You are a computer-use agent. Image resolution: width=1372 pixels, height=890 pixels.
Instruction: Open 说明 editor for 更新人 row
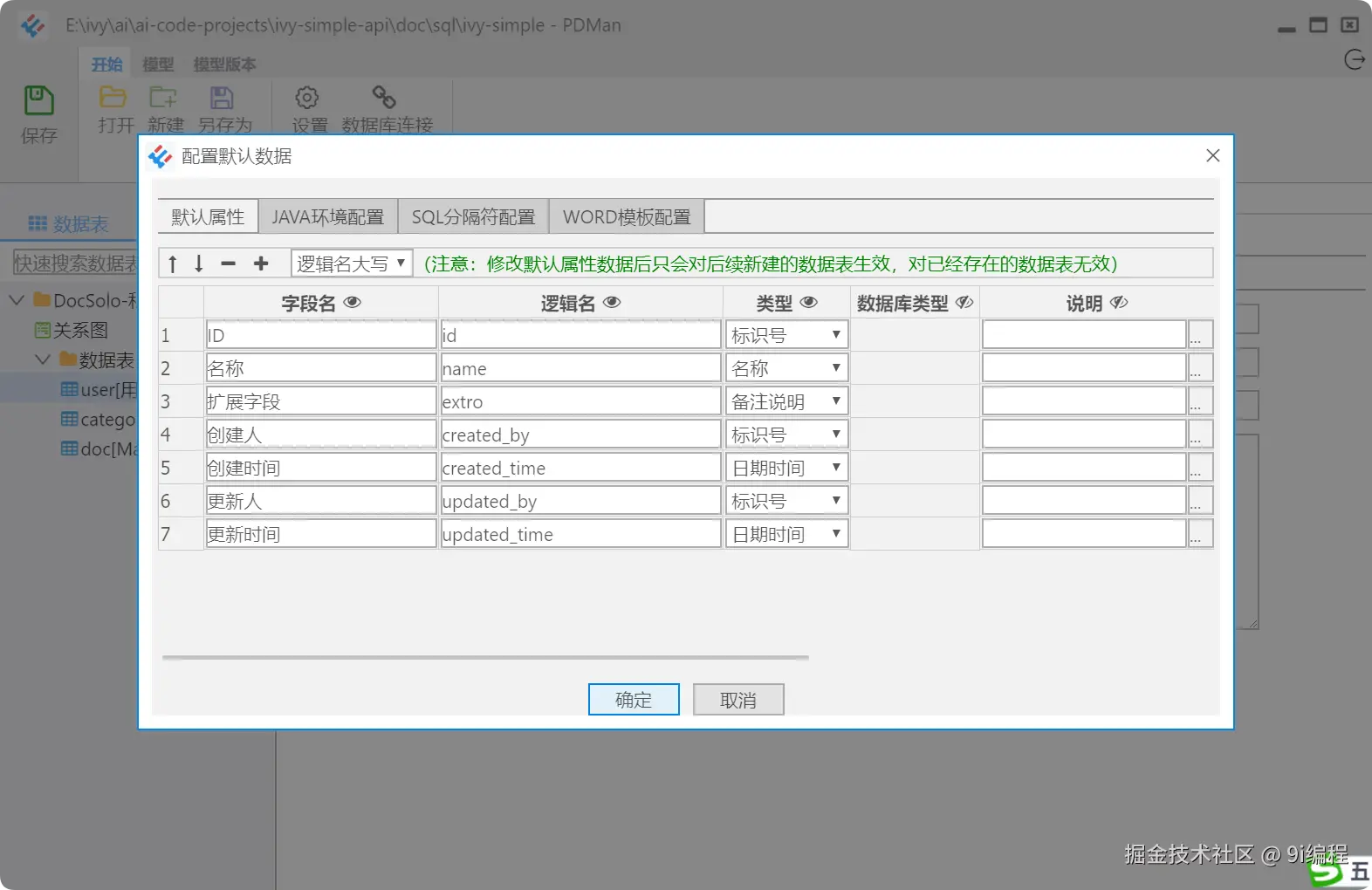coord(1200,501)
